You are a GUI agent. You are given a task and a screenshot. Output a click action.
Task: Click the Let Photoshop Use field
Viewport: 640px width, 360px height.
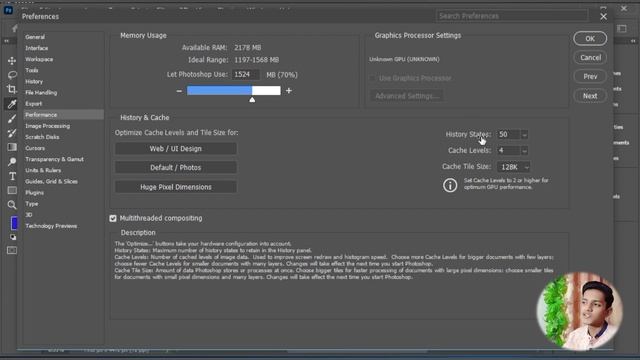click(x=245, y=75)
